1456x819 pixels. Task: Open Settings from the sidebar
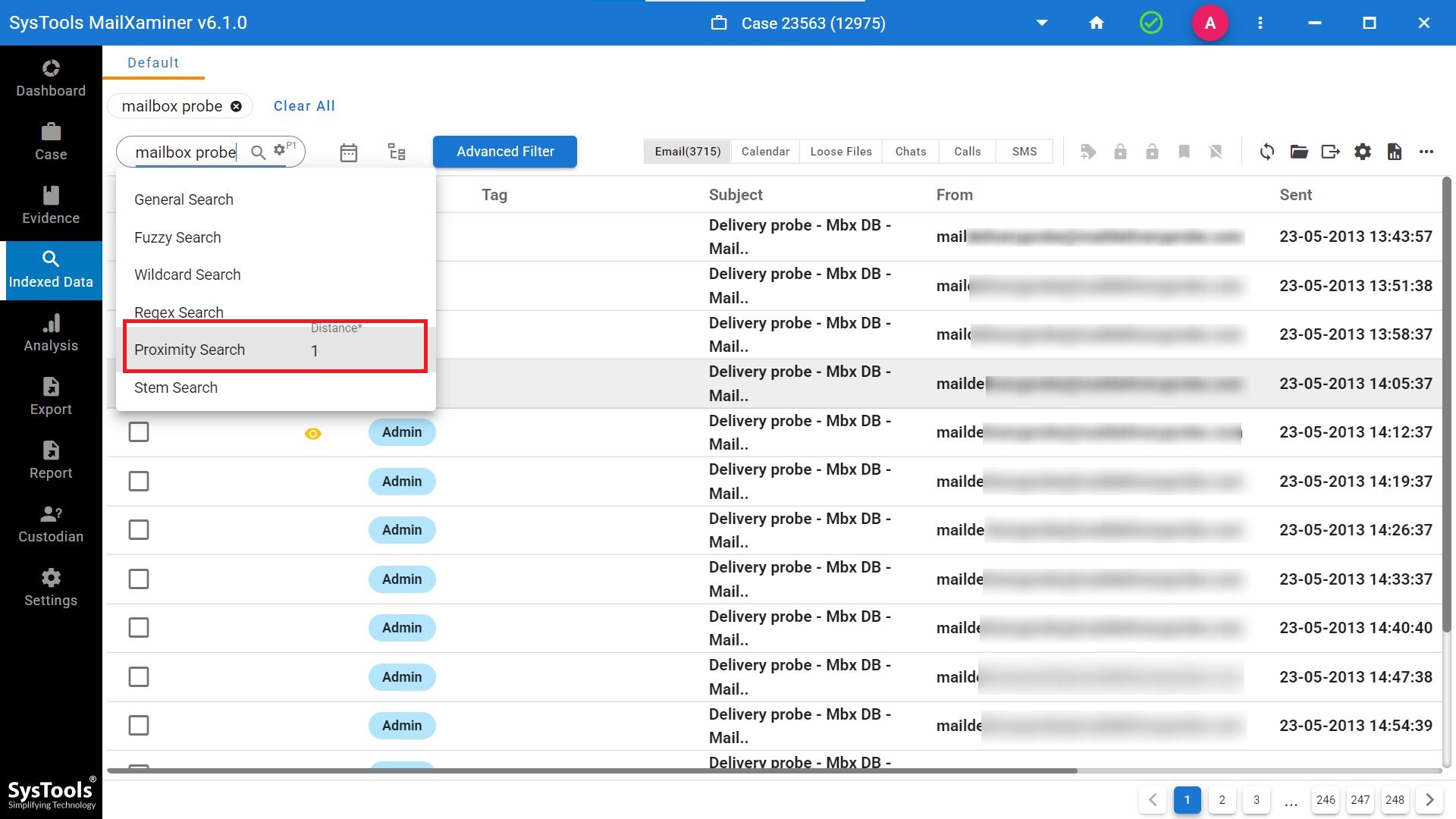click(51, 588)
